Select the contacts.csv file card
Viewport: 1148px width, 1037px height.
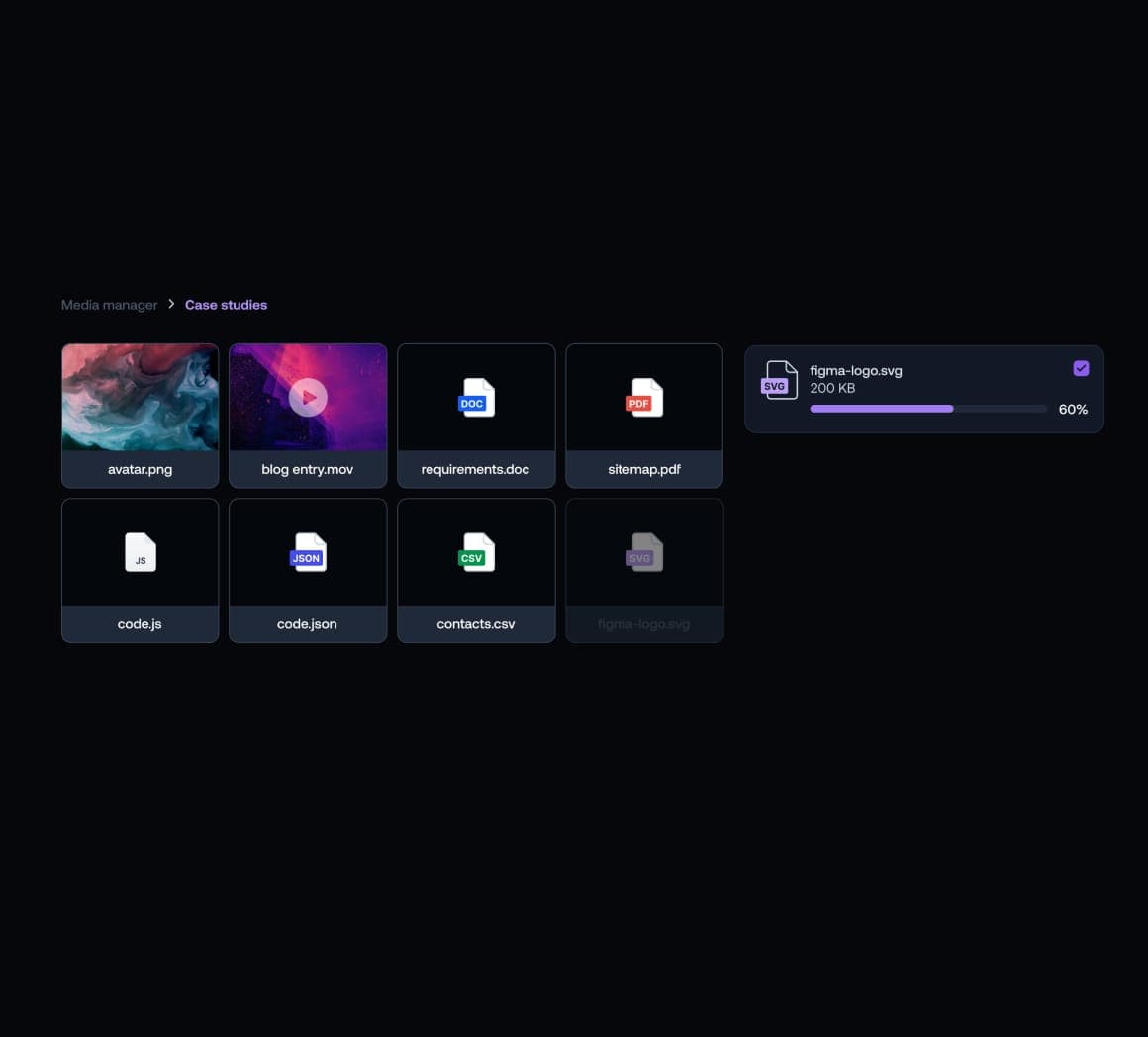(475, 570)
